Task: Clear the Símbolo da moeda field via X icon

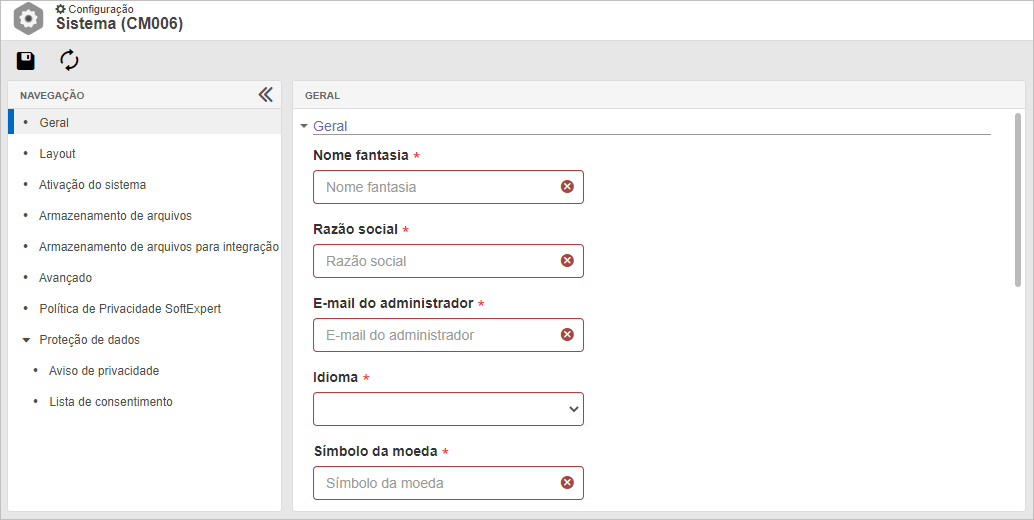Action: click(x=567, y=482)
